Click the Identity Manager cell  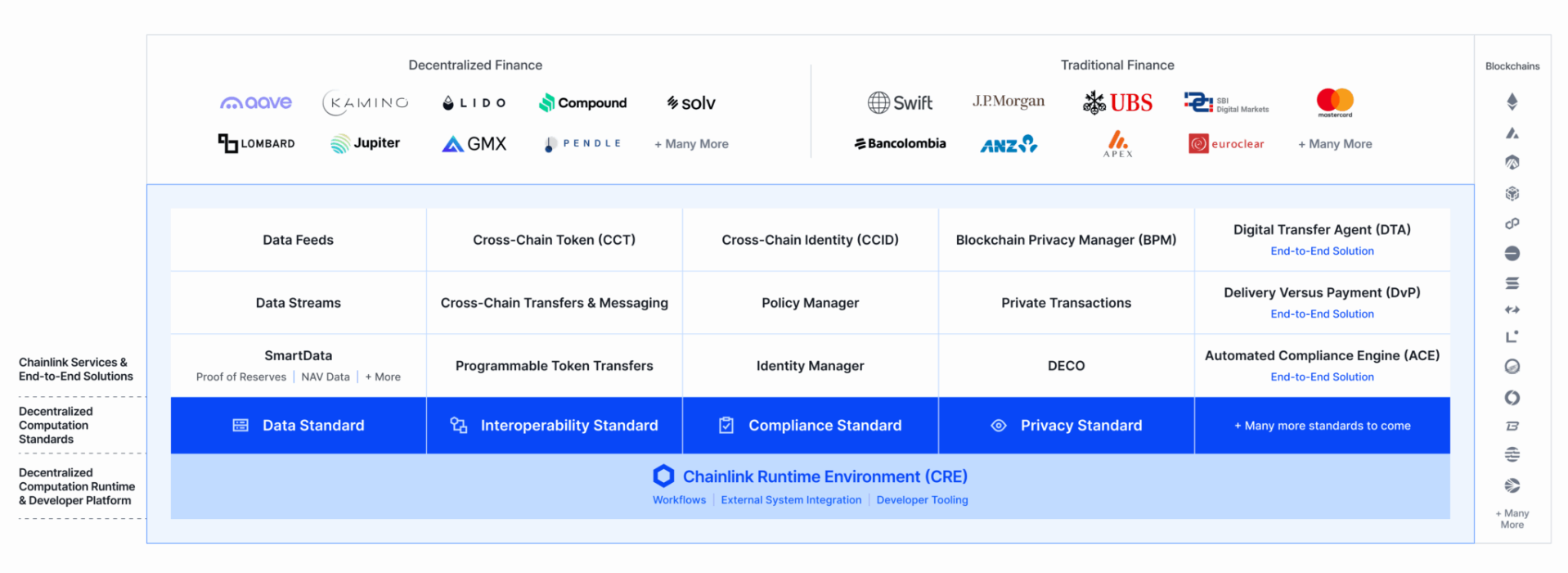pos(811,366)
